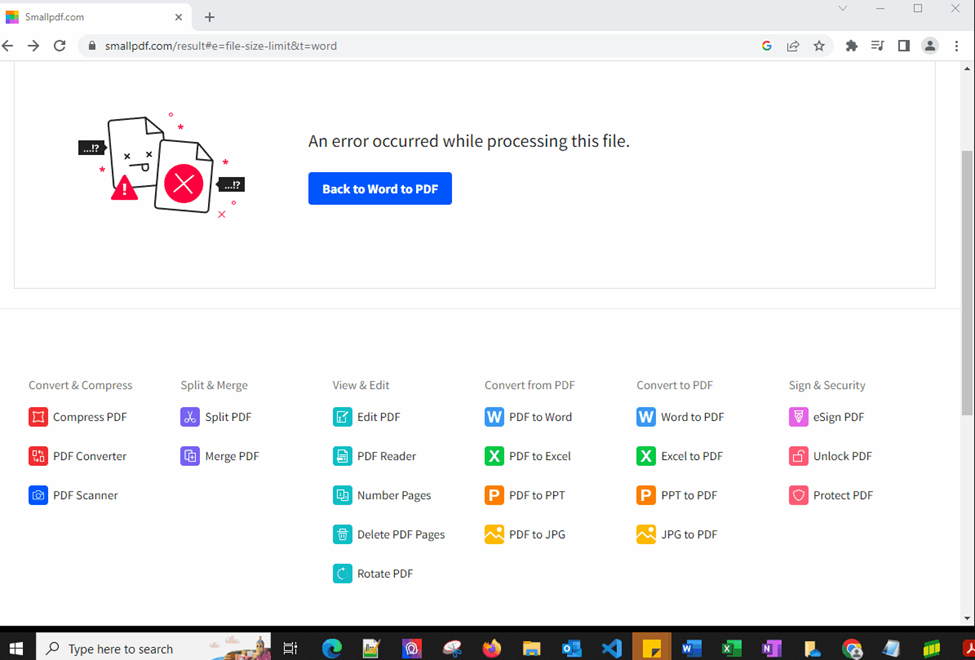The image size is (975, 660).
Task: Click the Excel to PDF X icon
Action: click(x=646, y=456)
